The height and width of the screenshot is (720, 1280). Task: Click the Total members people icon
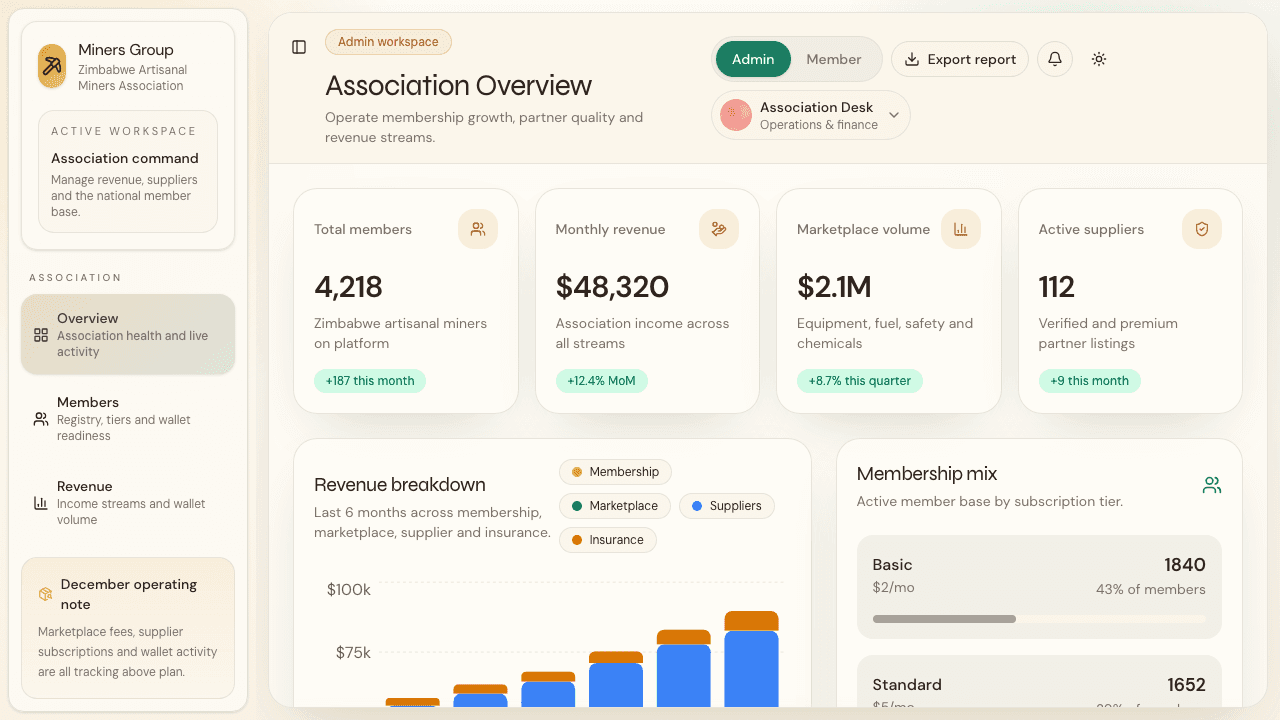(x=478, y=229)
